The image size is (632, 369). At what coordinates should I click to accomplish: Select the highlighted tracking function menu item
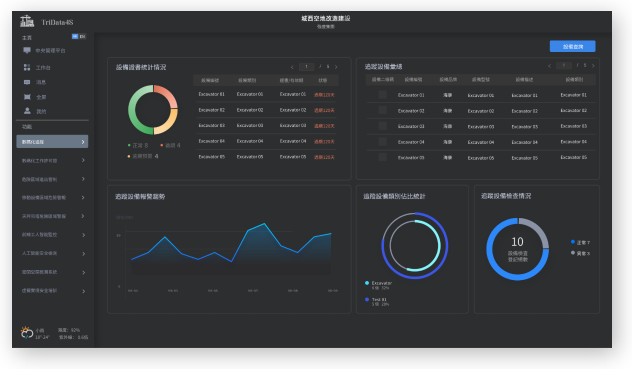52,142
